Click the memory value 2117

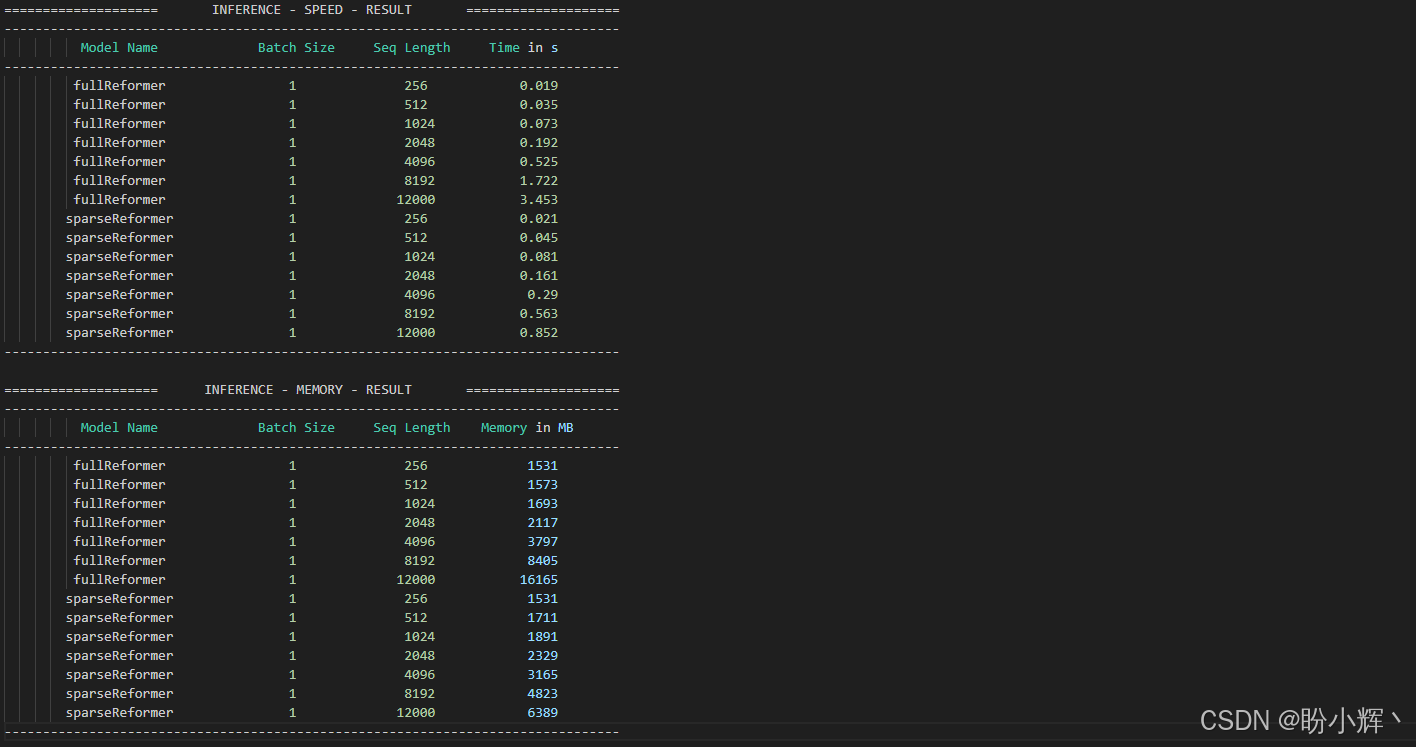coord(543,523)
